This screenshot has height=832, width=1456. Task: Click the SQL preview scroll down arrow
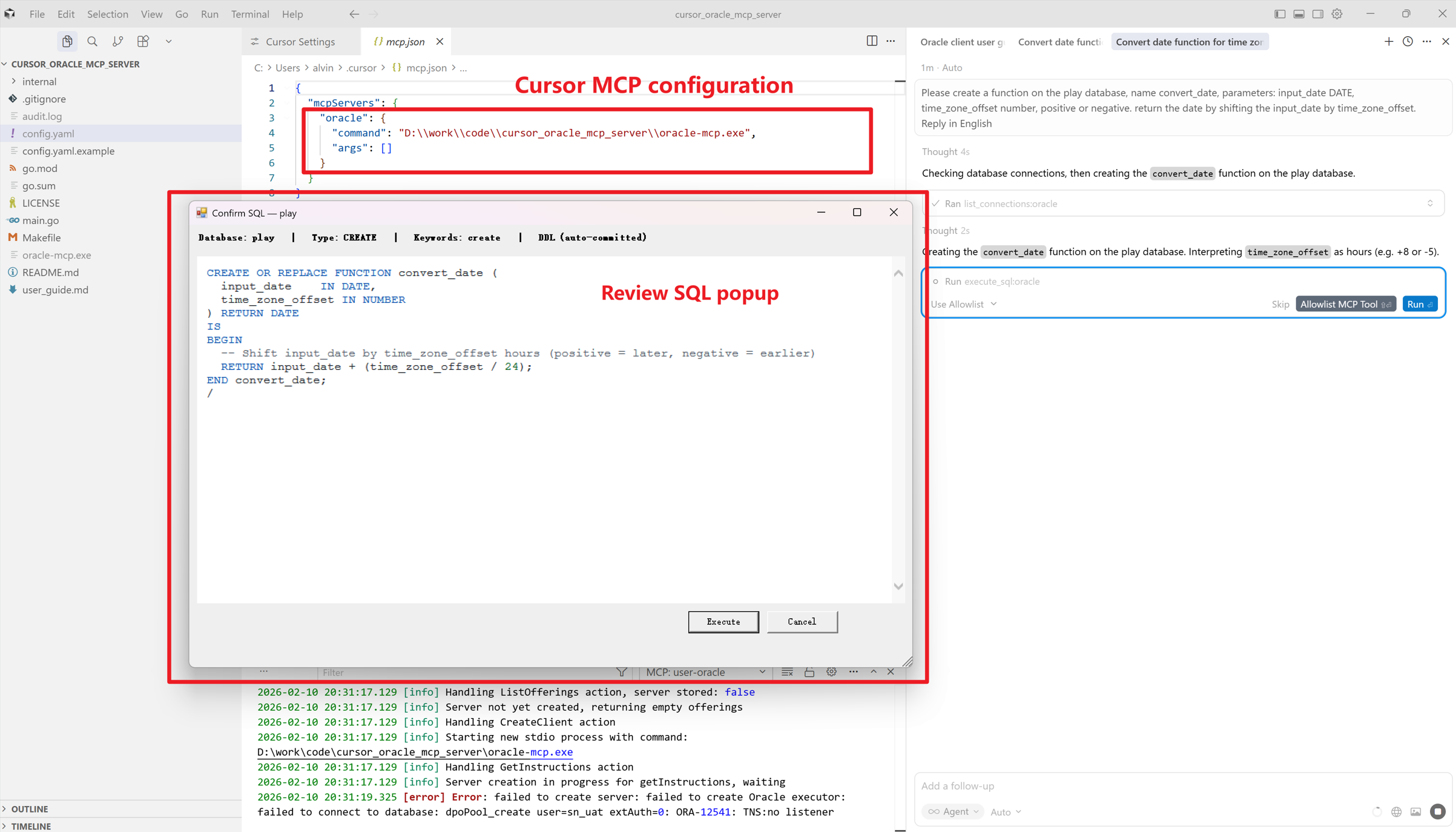point(898,586)
